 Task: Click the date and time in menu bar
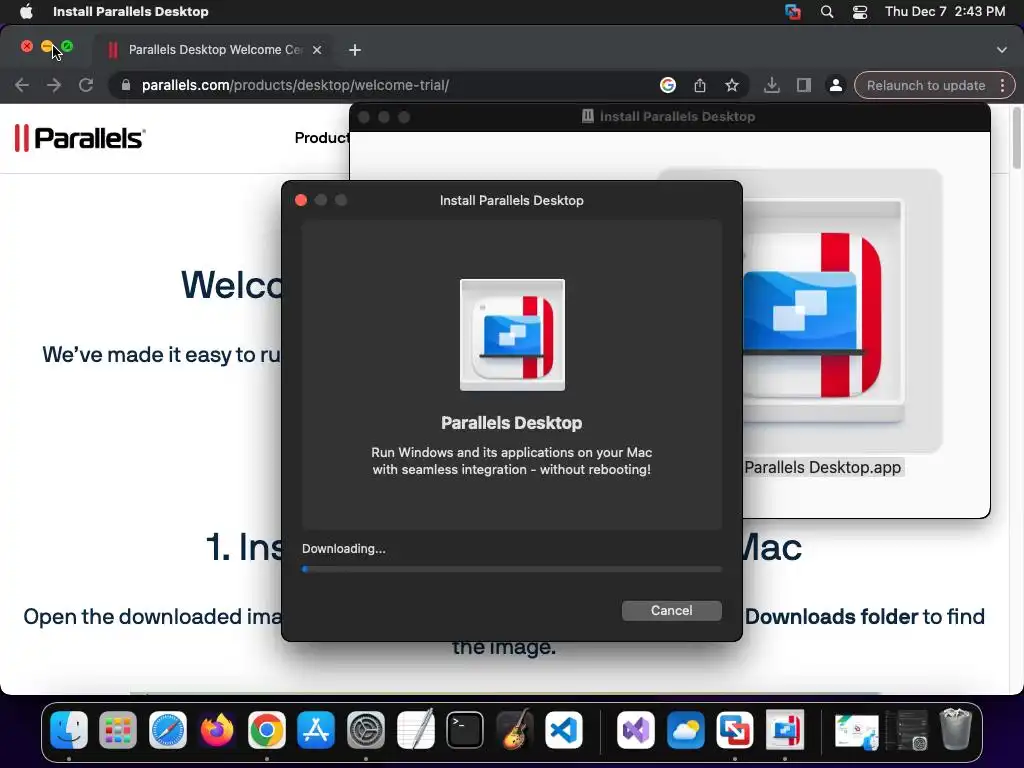point(944,11)
